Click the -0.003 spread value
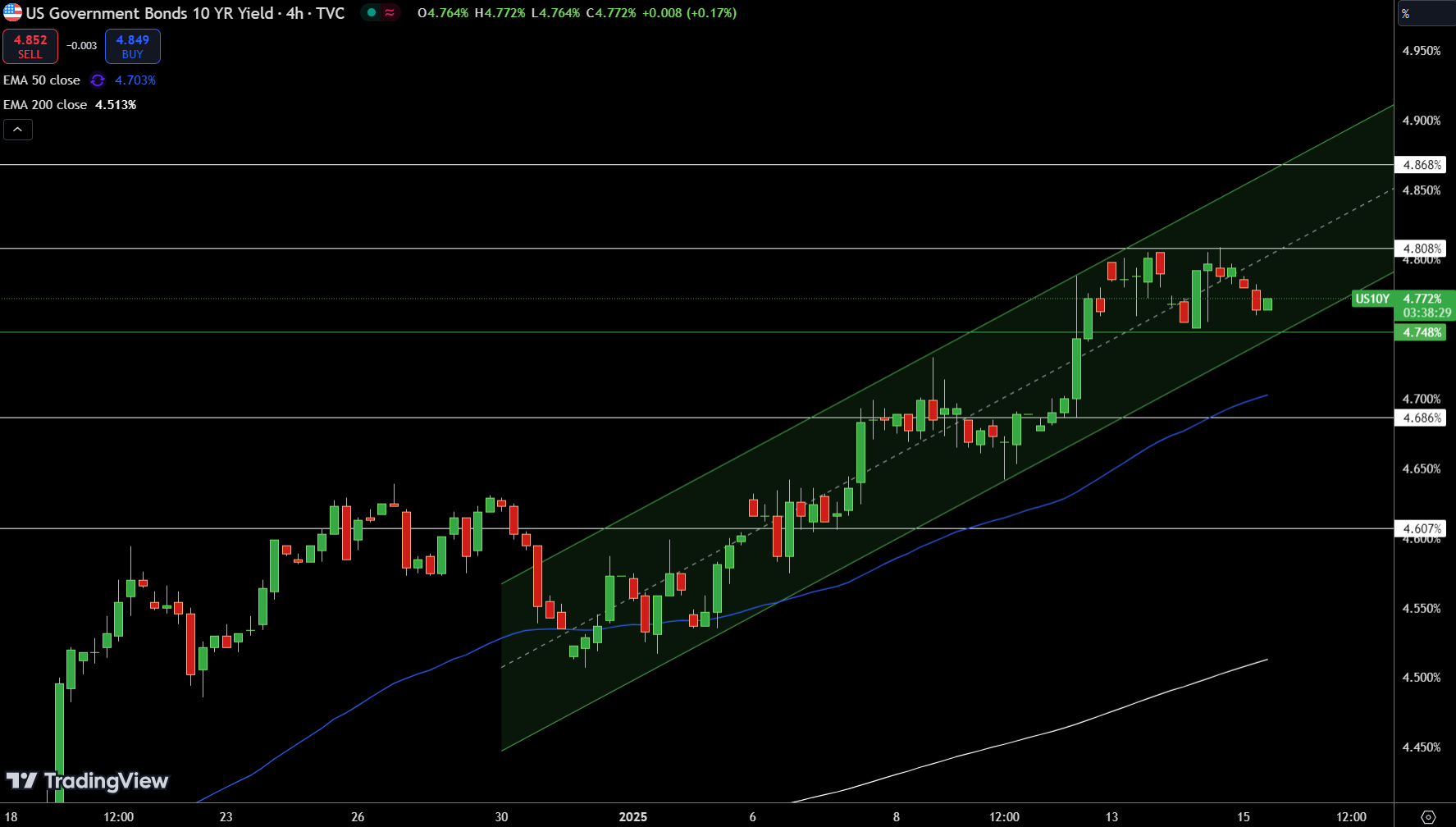The image size is (1456, 827). [x=82, y=46]
